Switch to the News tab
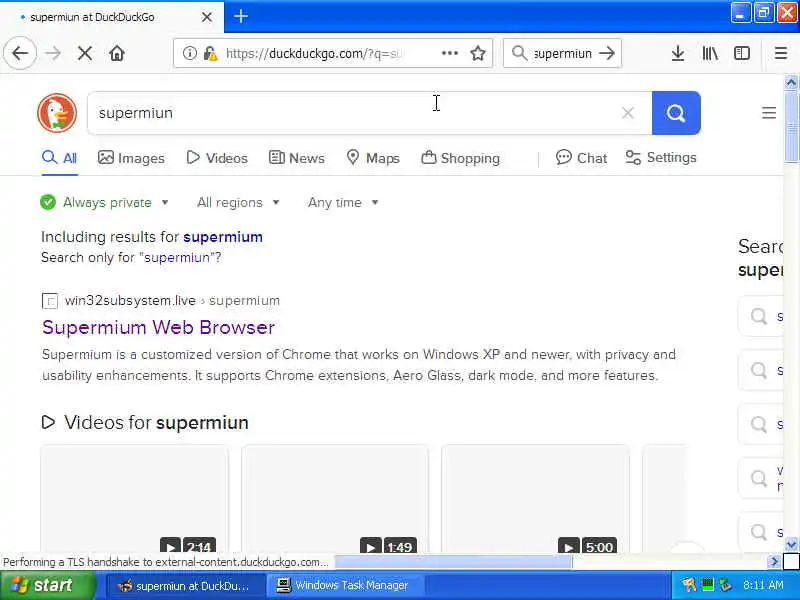Viewport: 800px width, 600px height. pyautogui.click(x=297, y=158)
